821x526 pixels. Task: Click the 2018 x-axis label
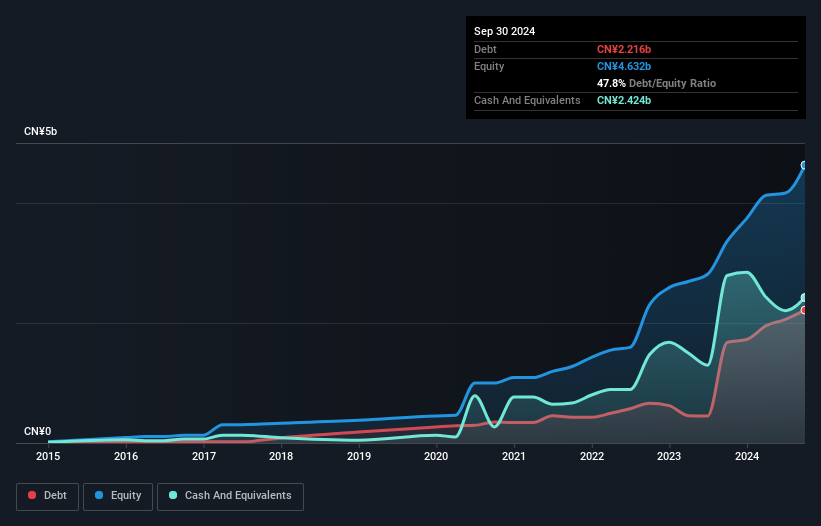[281, 456]
